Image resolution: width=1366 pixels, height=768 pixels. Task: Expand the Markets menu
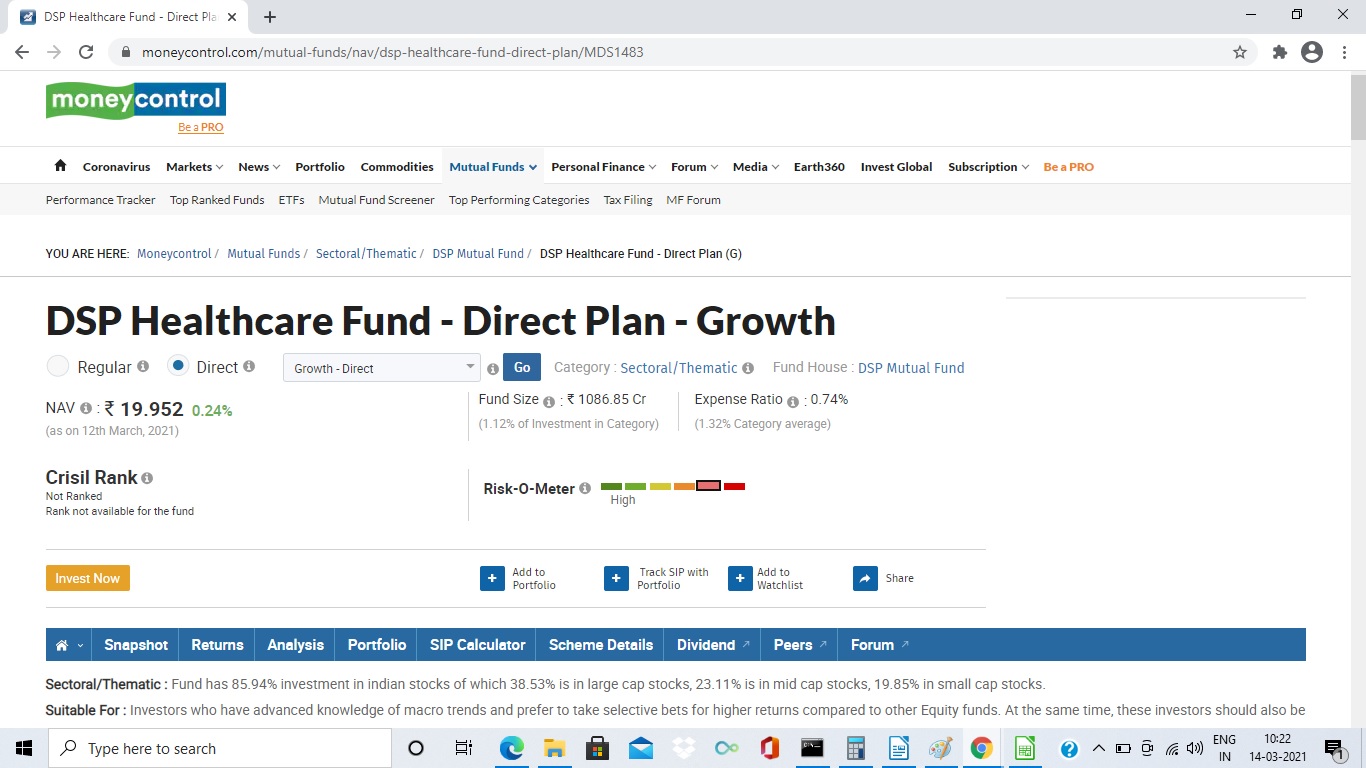tap(194, 167)
